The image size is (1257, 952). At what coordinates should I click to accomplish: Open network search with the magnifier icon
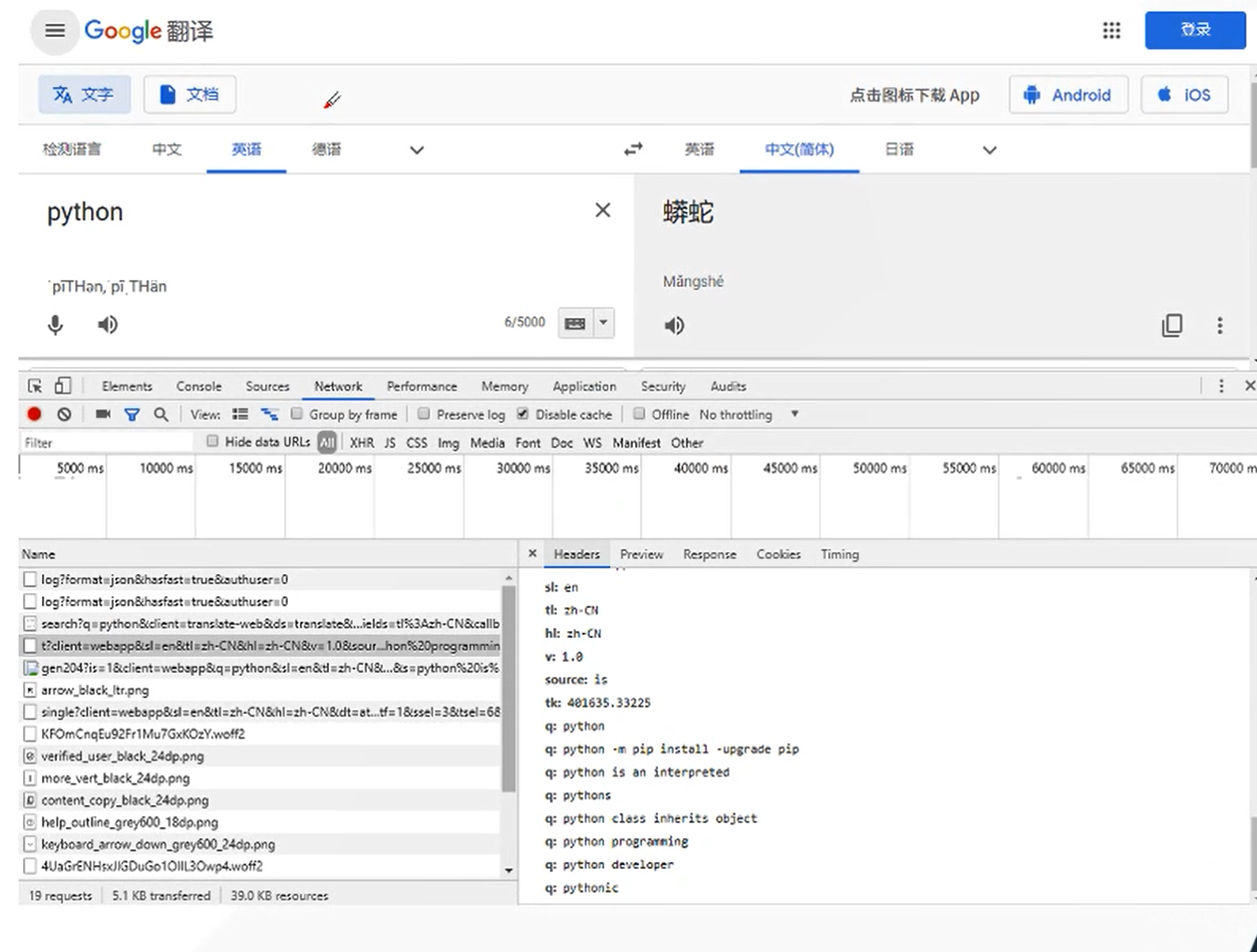click(161, 414)
